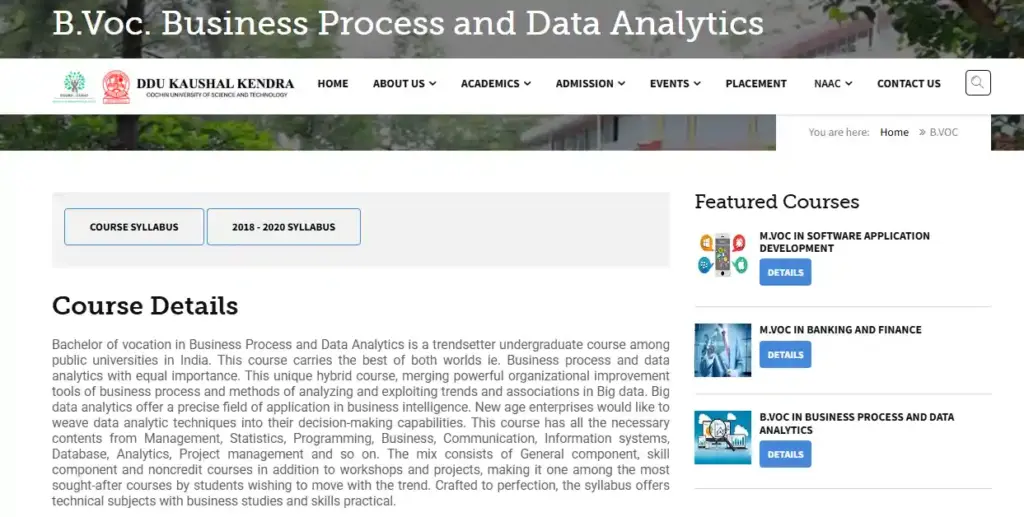Click the Course Syllabus button

tap(134, 227)
